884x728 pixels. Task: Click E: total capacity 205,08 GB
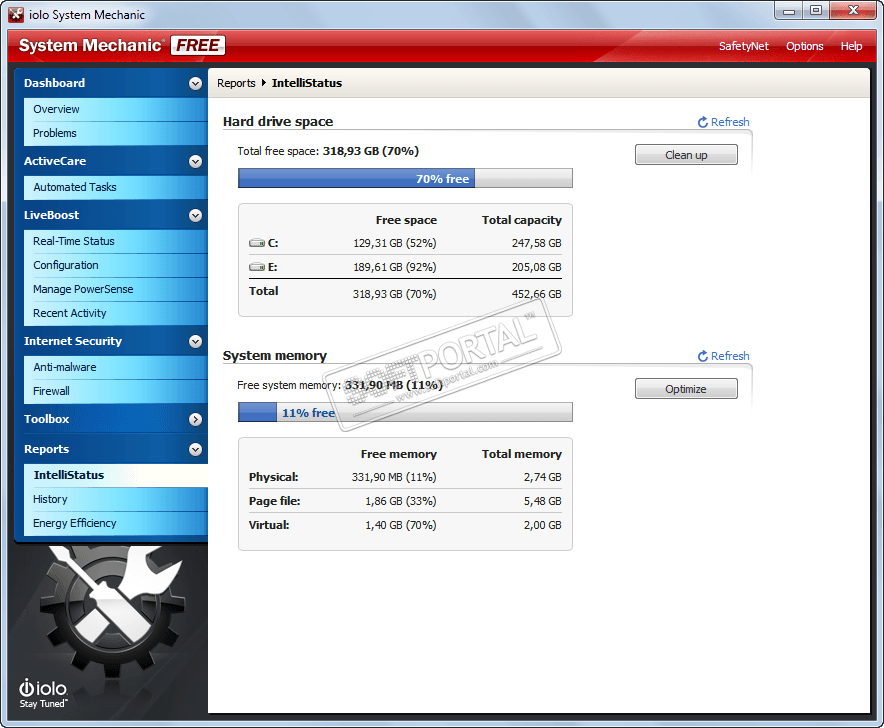tap(536, 267)
